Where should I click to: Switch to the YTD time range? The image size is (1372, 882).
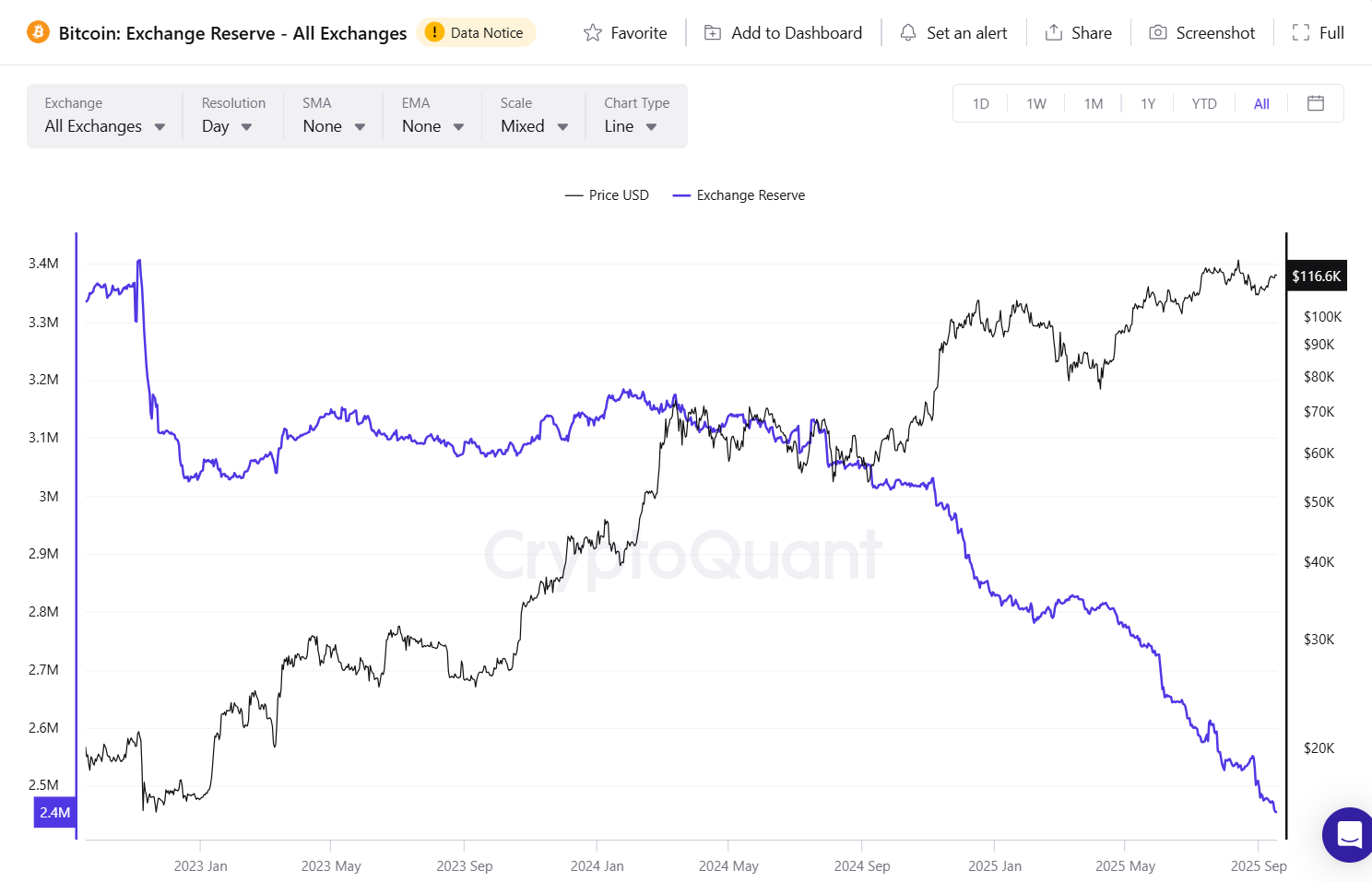point(1204,104)
